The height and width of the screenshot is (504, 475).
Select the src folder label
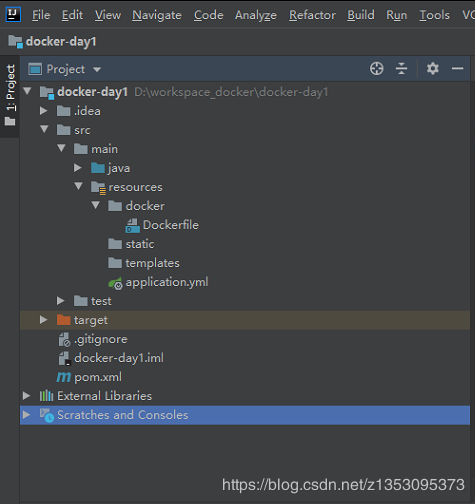point(82,130)
